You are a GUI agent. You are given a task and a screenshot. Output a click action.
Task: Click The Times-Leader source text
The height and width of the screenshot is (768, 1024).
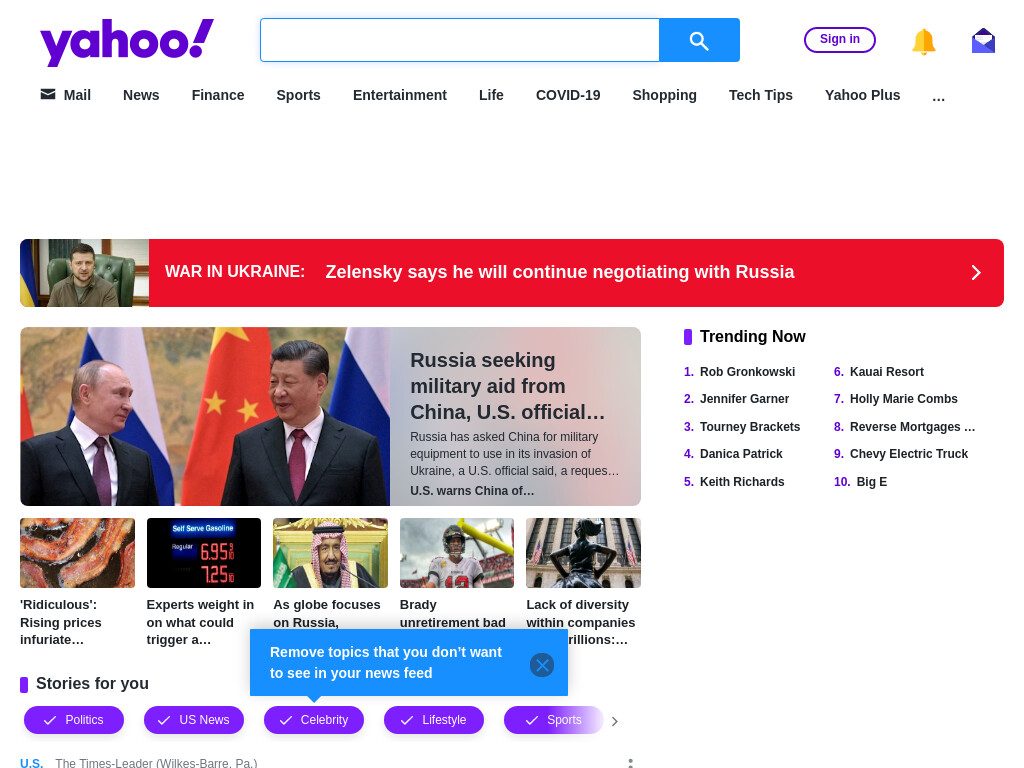[156, 763]
